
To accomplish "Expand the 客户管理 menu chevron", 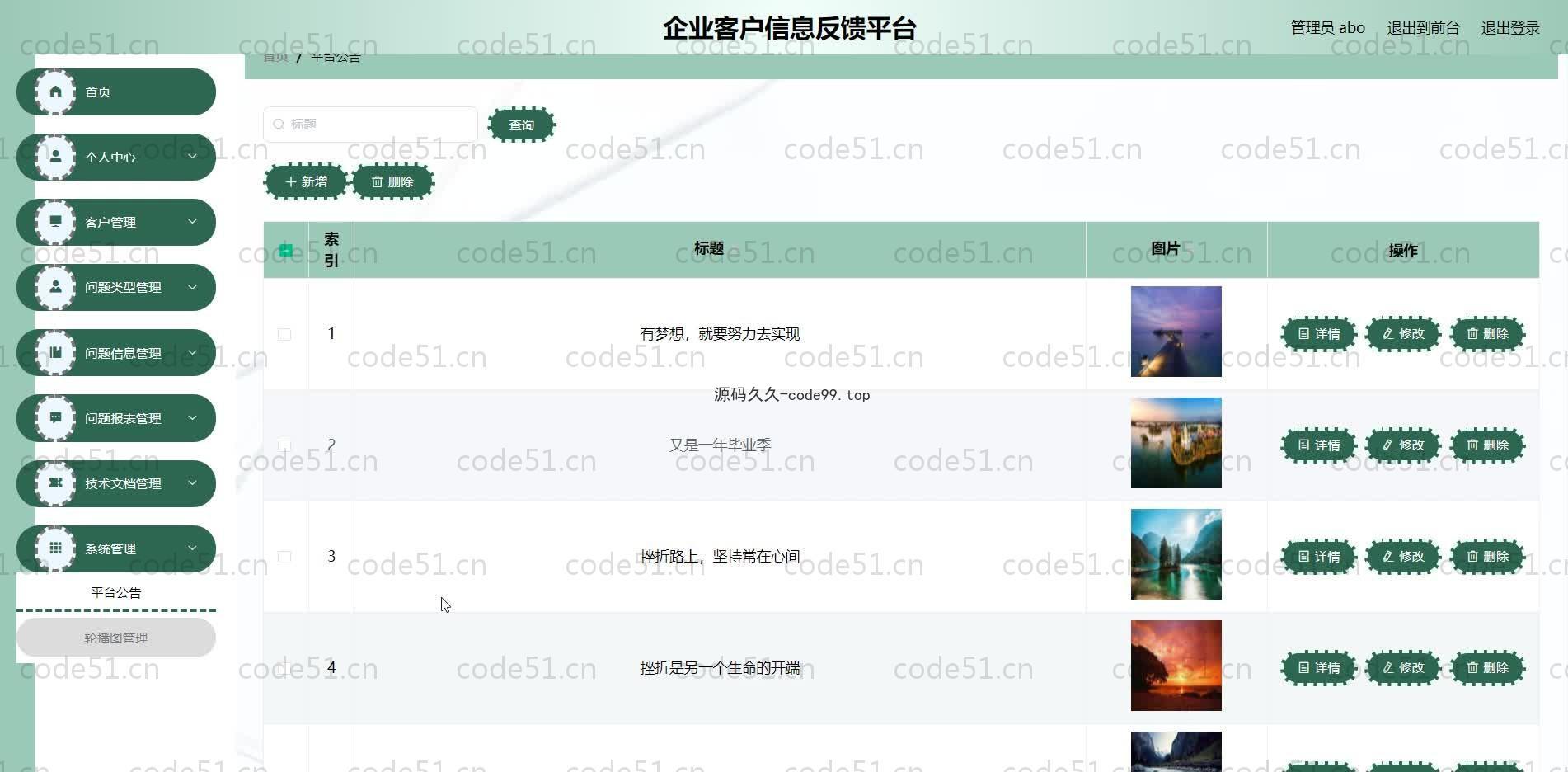I will pyautogui.click(x=192, y=221).
